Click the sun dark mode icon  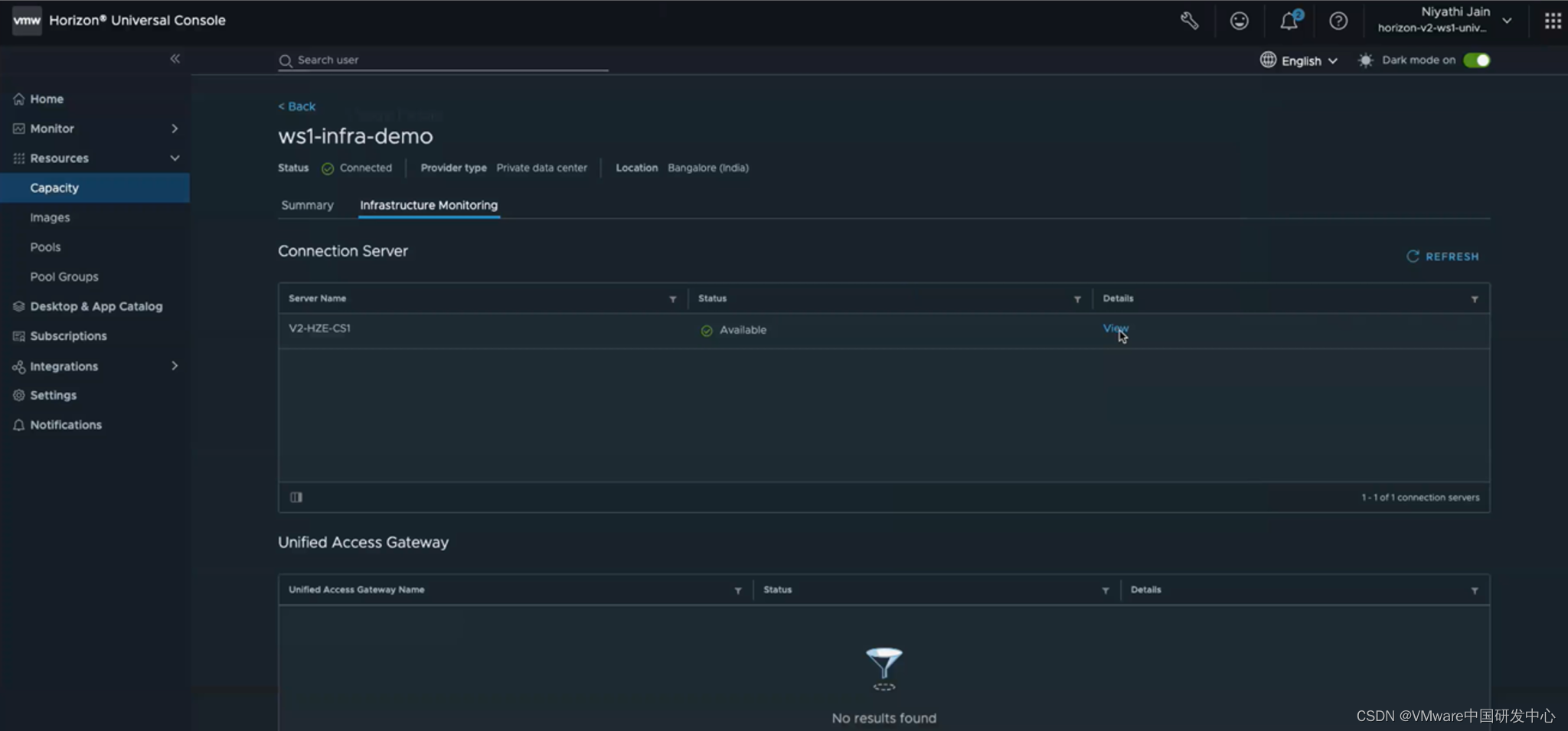click(1365, 60)
